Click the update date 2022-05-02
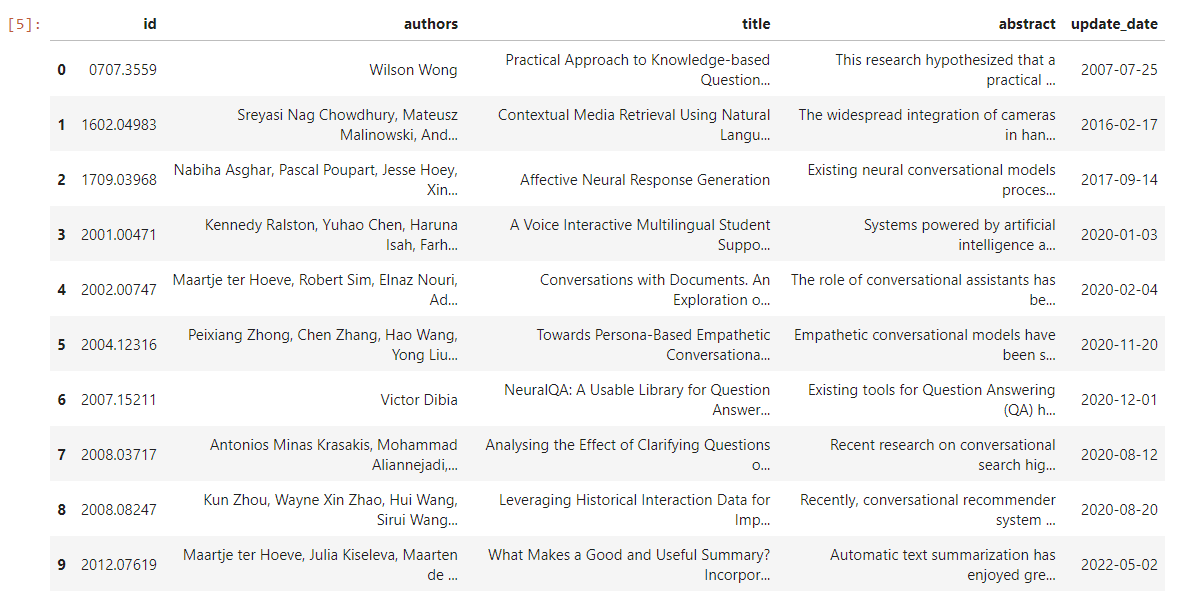Image resolution: width=1192 pixels, height=599 pixels. (1119, 565)
